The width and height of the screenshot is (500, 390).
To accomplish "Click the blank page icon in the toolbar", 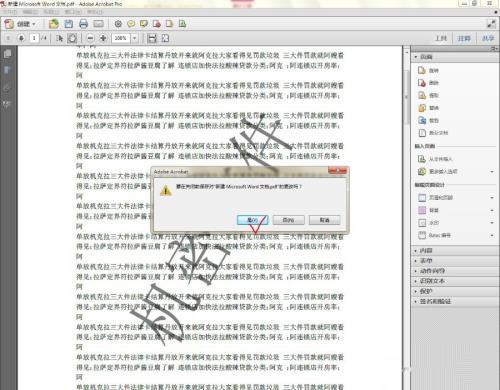I will coord(169,24).
